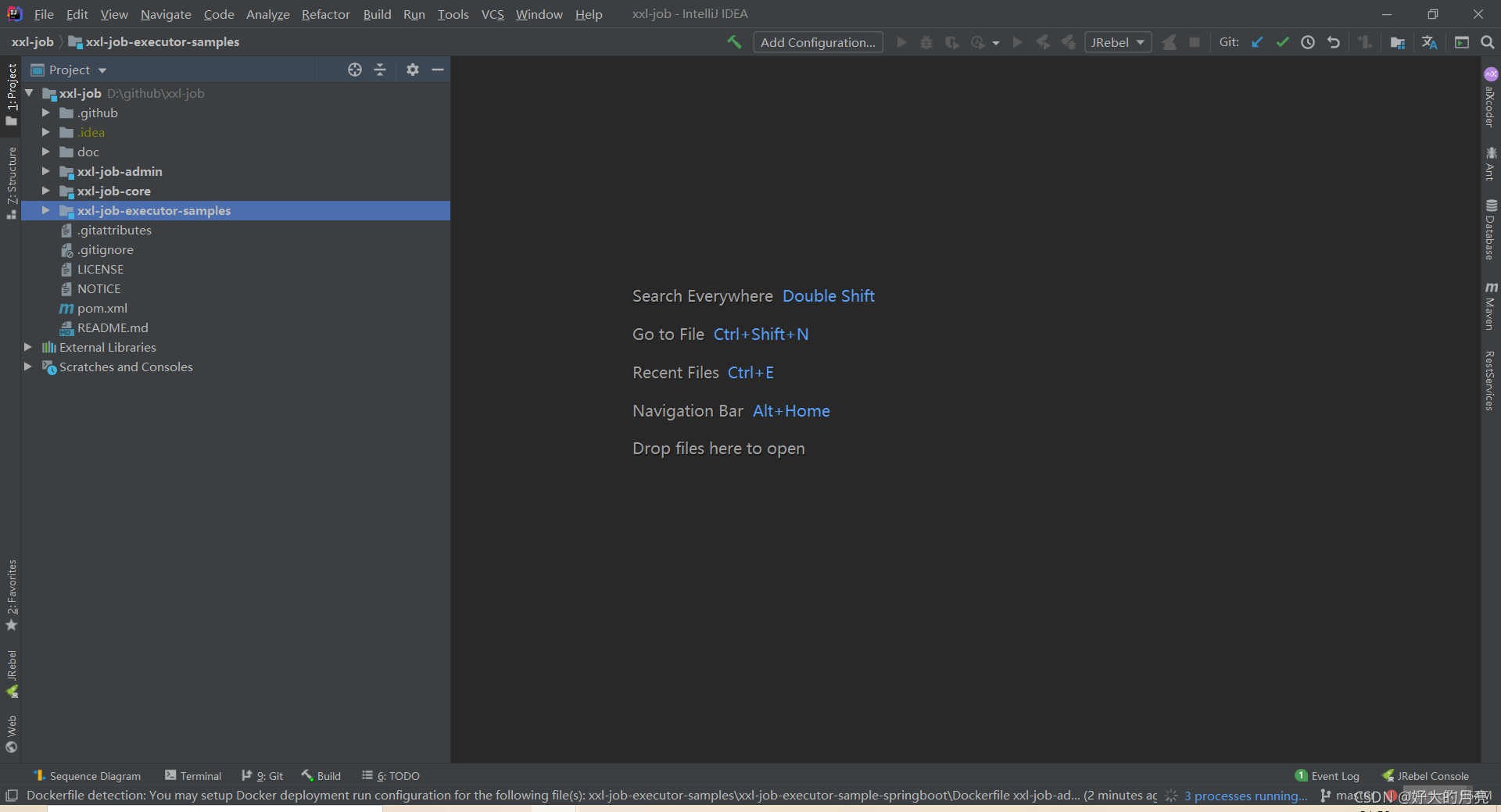The width and height of the screenshot is (1501, 812).
Task: Click Collapse All icon in Project panel
Action: pyautogui.click(x=380, y=70)
